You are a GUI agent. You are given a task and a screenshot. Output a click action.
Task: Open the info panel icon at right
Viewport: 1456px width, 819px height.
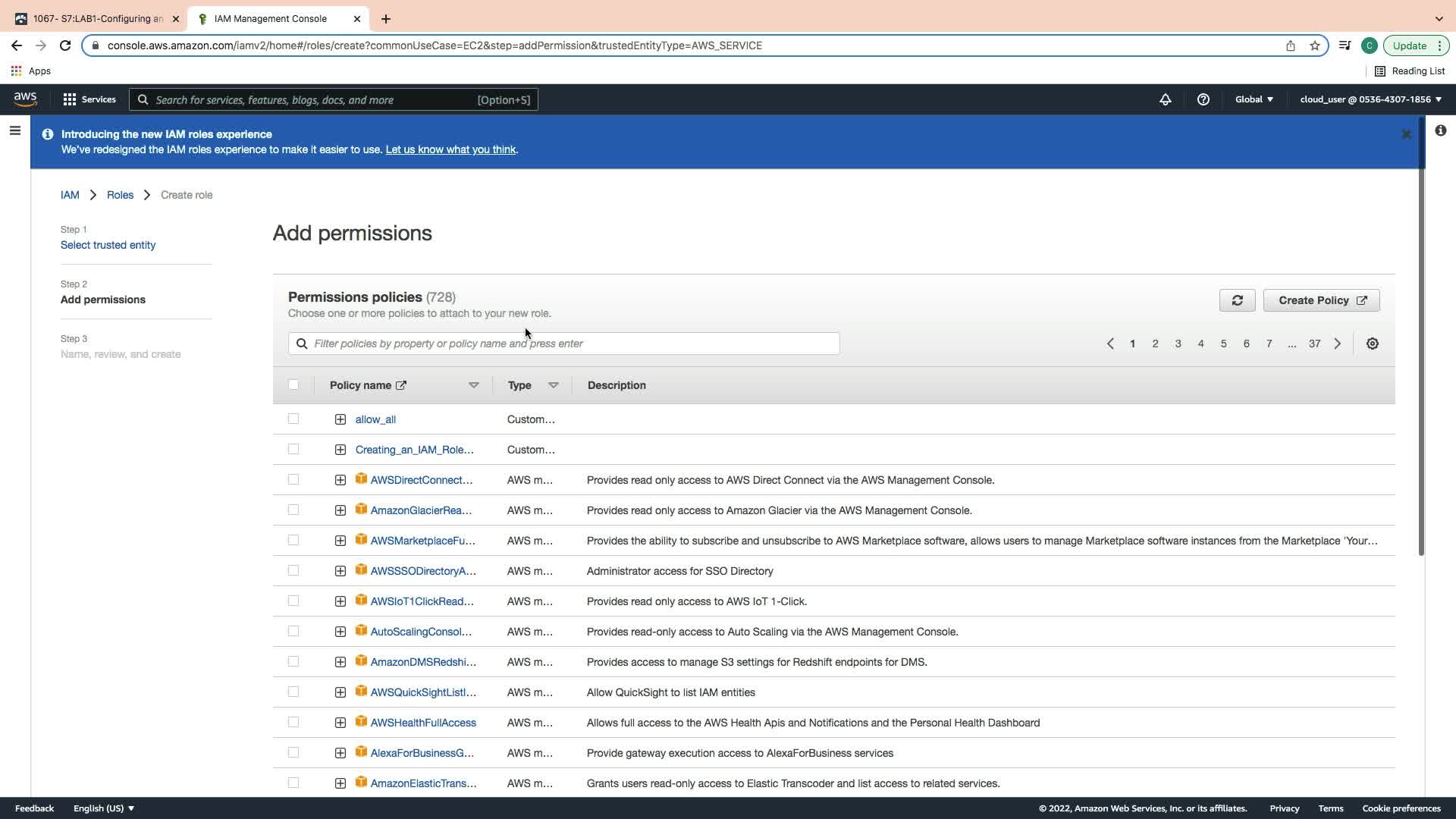(x=1440, y=131)
